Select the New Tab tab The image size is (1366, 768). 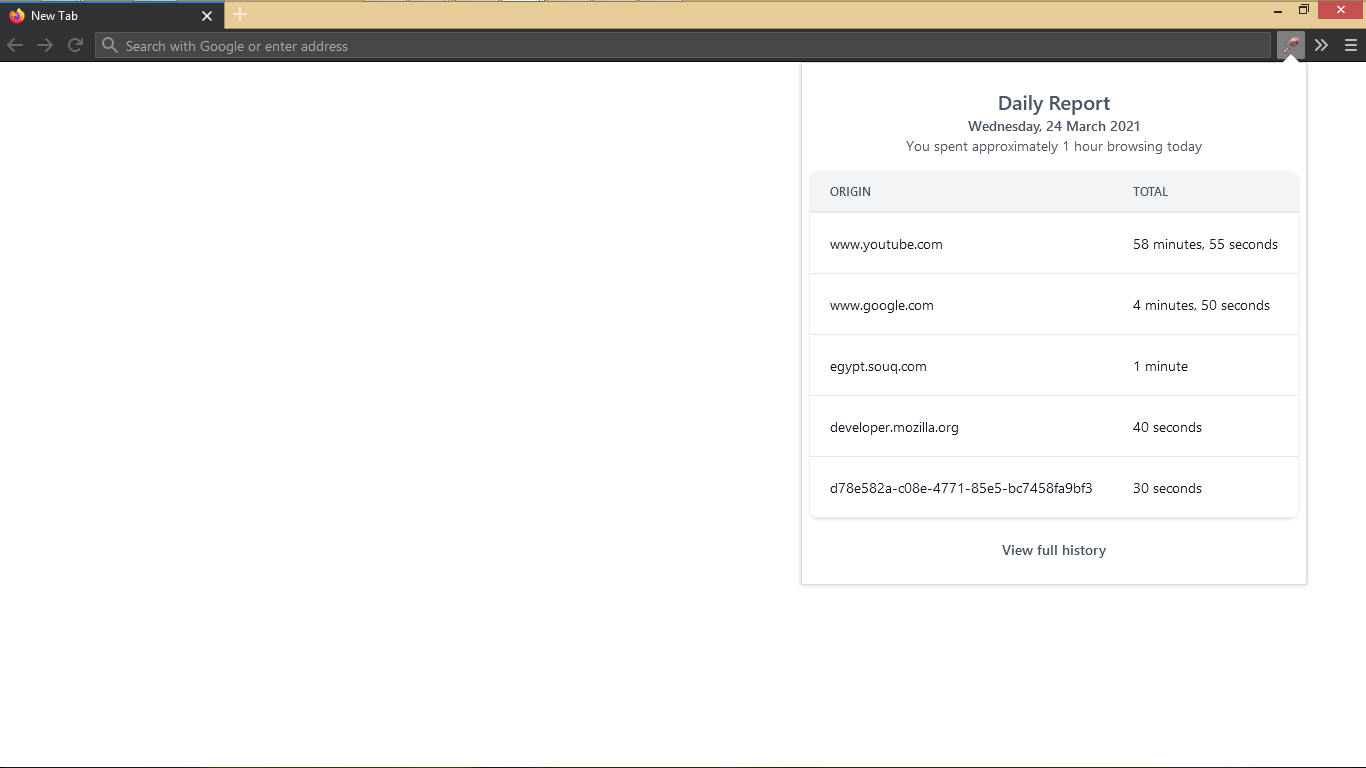[x=112, y=16]
